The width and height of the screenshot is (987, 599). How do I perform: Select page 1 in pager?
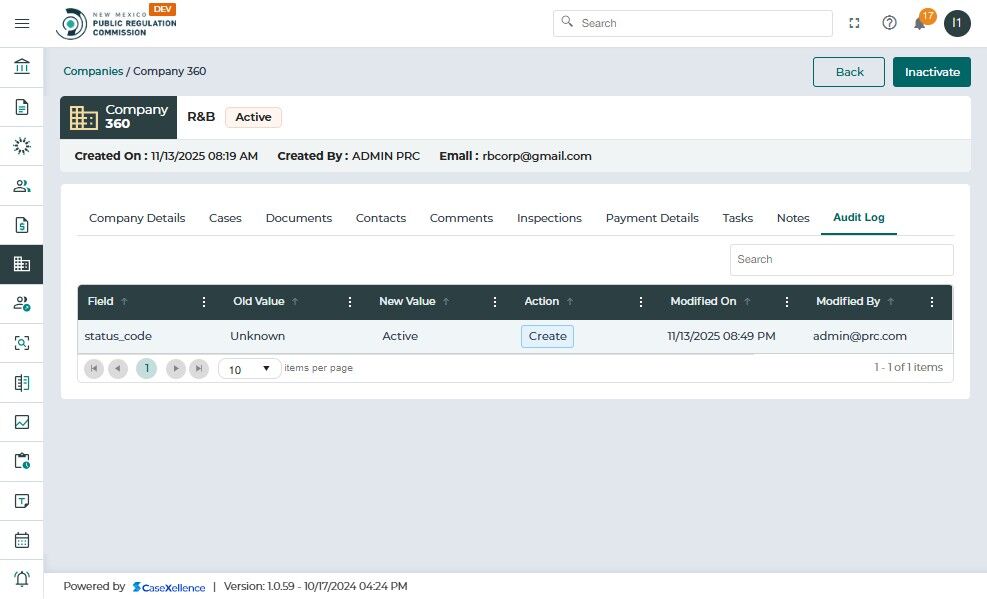(147, 369)
